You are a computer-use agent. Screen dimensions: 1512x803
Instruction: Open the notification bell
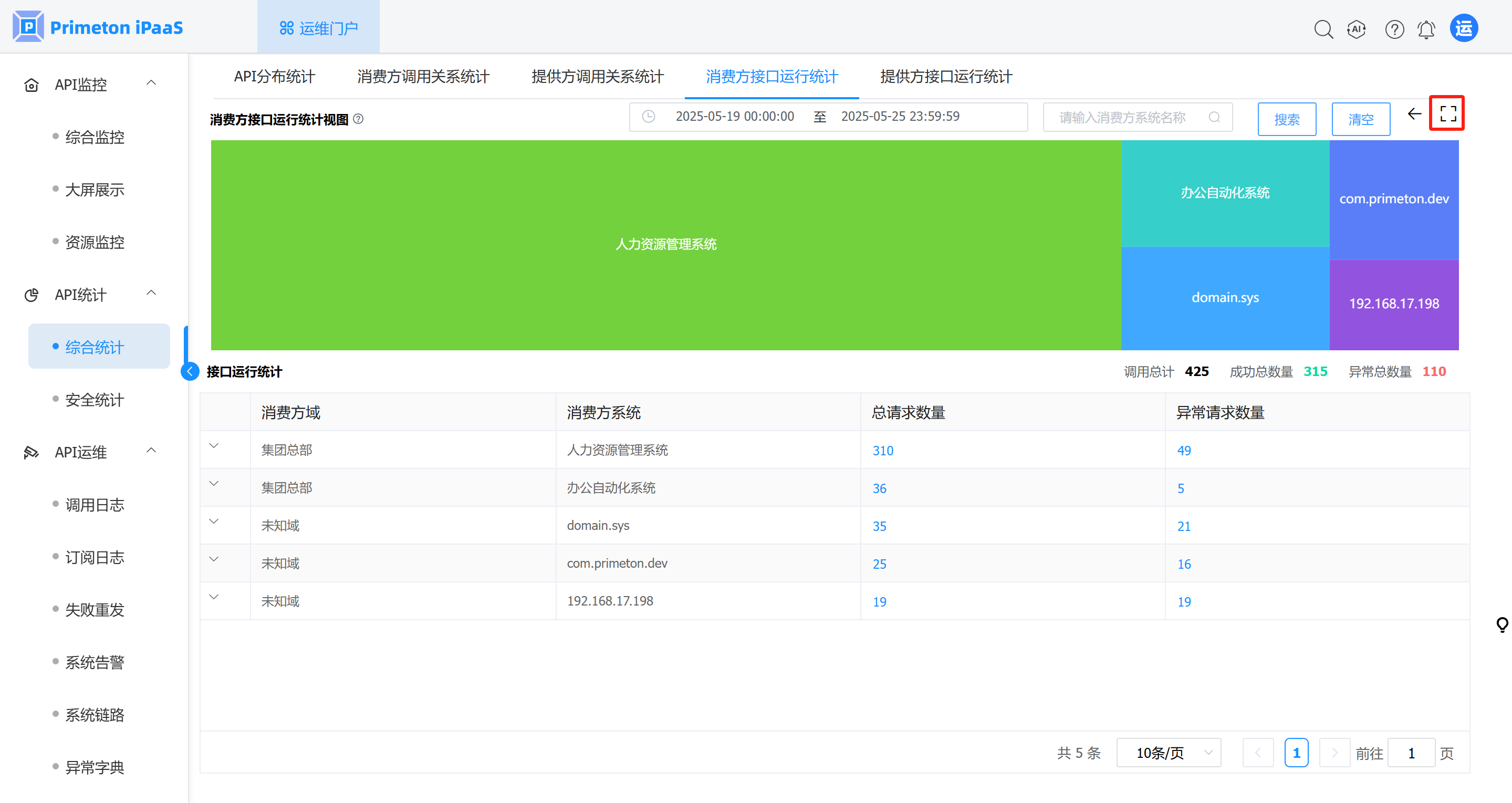click(x=1426, y=29)
